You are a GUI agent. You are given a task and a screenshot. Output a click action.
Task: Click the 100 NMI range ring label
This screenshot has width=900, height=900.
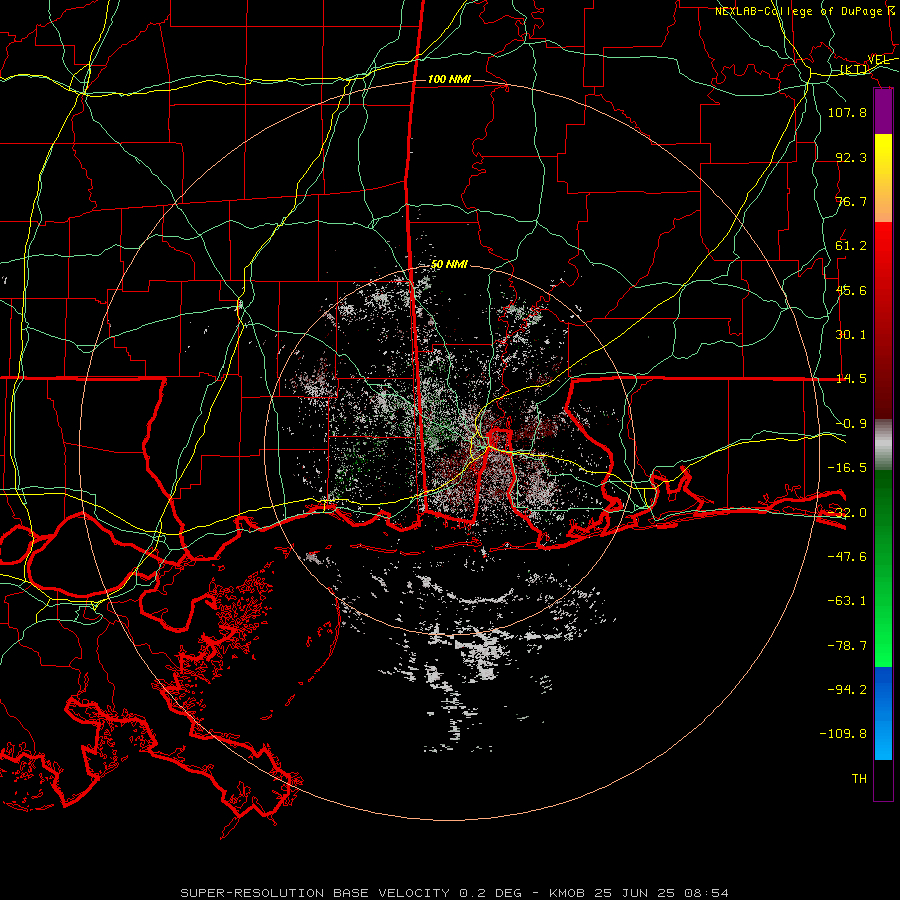[x=449, y=79]
